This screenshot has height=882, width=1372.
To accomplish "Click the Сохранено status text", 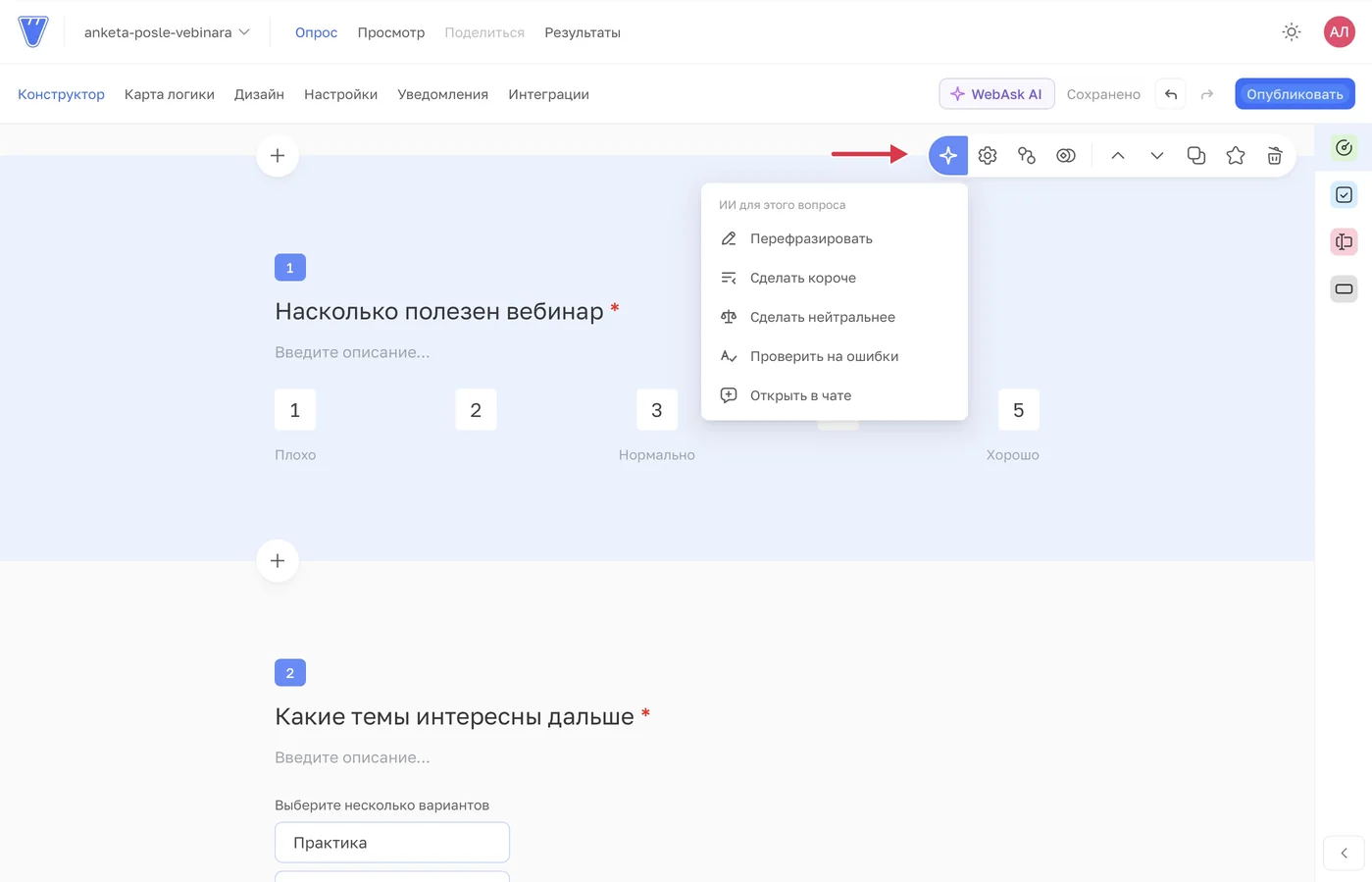I will click(x=1103, y=94).
